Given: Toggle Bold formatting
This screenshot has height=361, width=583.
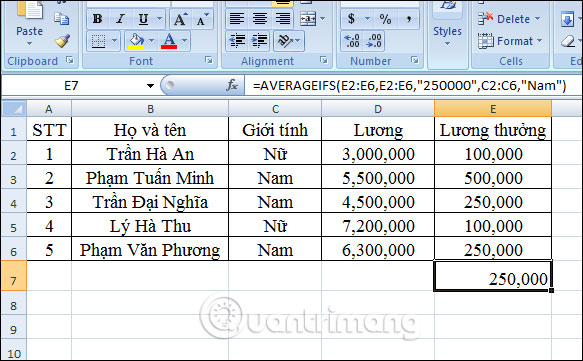Looking at the screenshot, I should pyautogui.click(x=98, y=19).
